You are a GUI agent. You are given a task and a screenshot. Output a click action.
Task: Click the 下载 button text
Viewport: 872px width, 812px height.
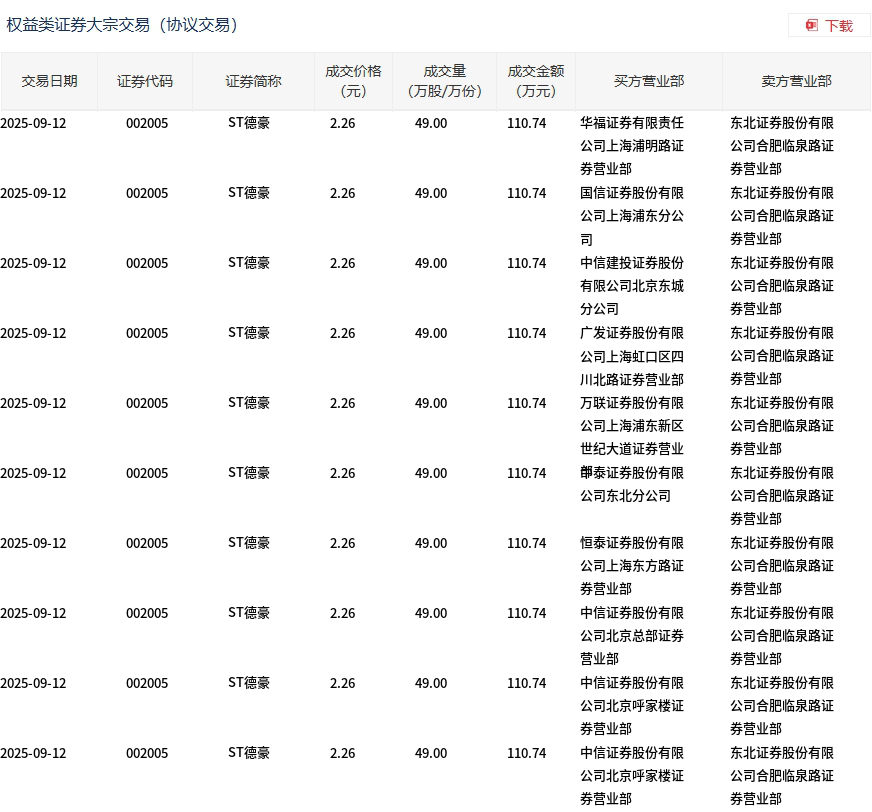coord(839,26)
